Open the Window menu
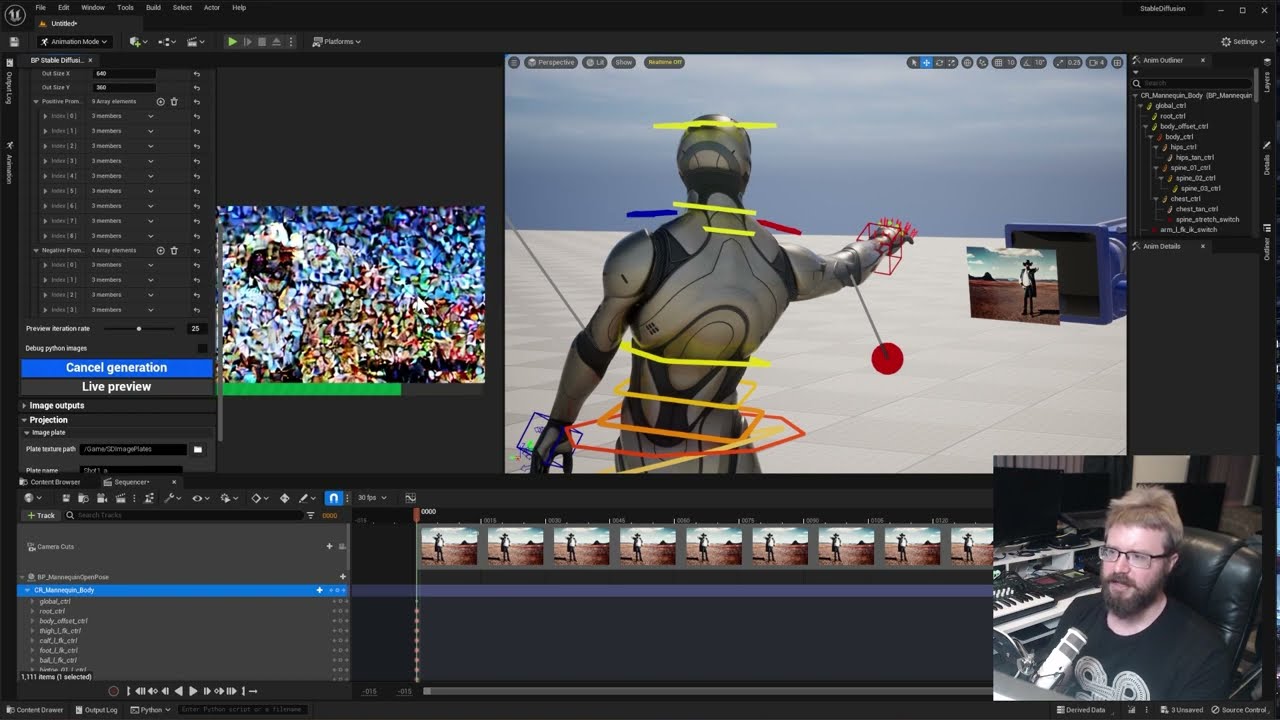The image size is (1280, 720). click(x=93, y=7)
